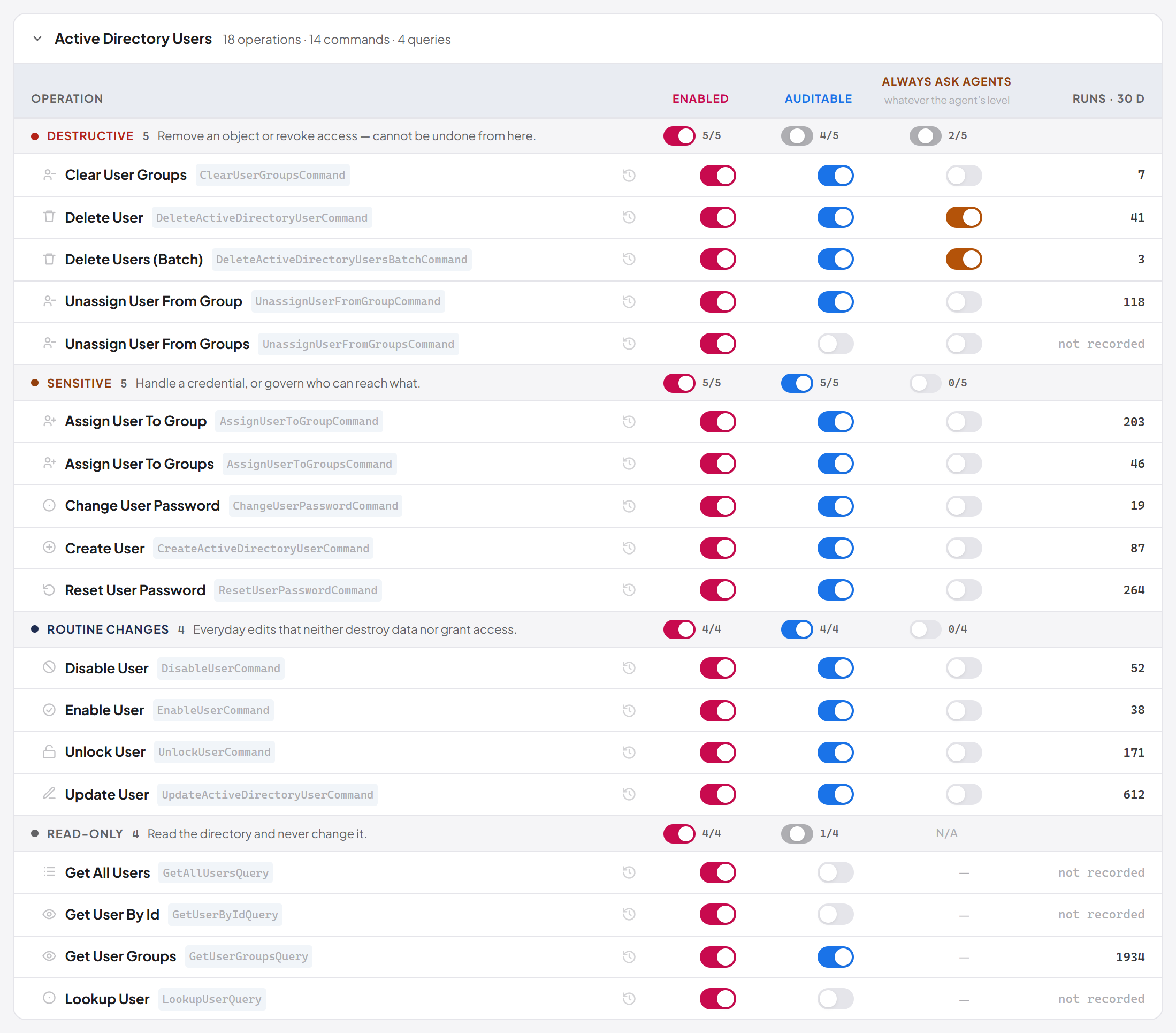The width and height of the screenshot is (1176, 1033).
Task: Click history icon for Reset User Password
Action: (x=629, y=590)
